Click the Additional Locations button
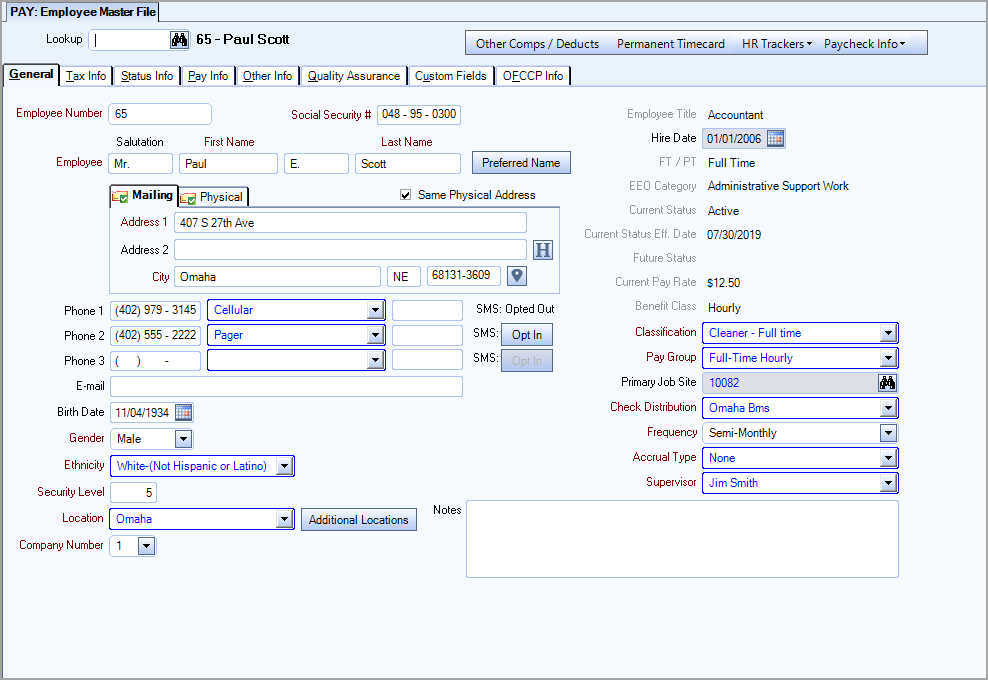The width and height of the screenshot is (988, 680). tap(358, 519)
